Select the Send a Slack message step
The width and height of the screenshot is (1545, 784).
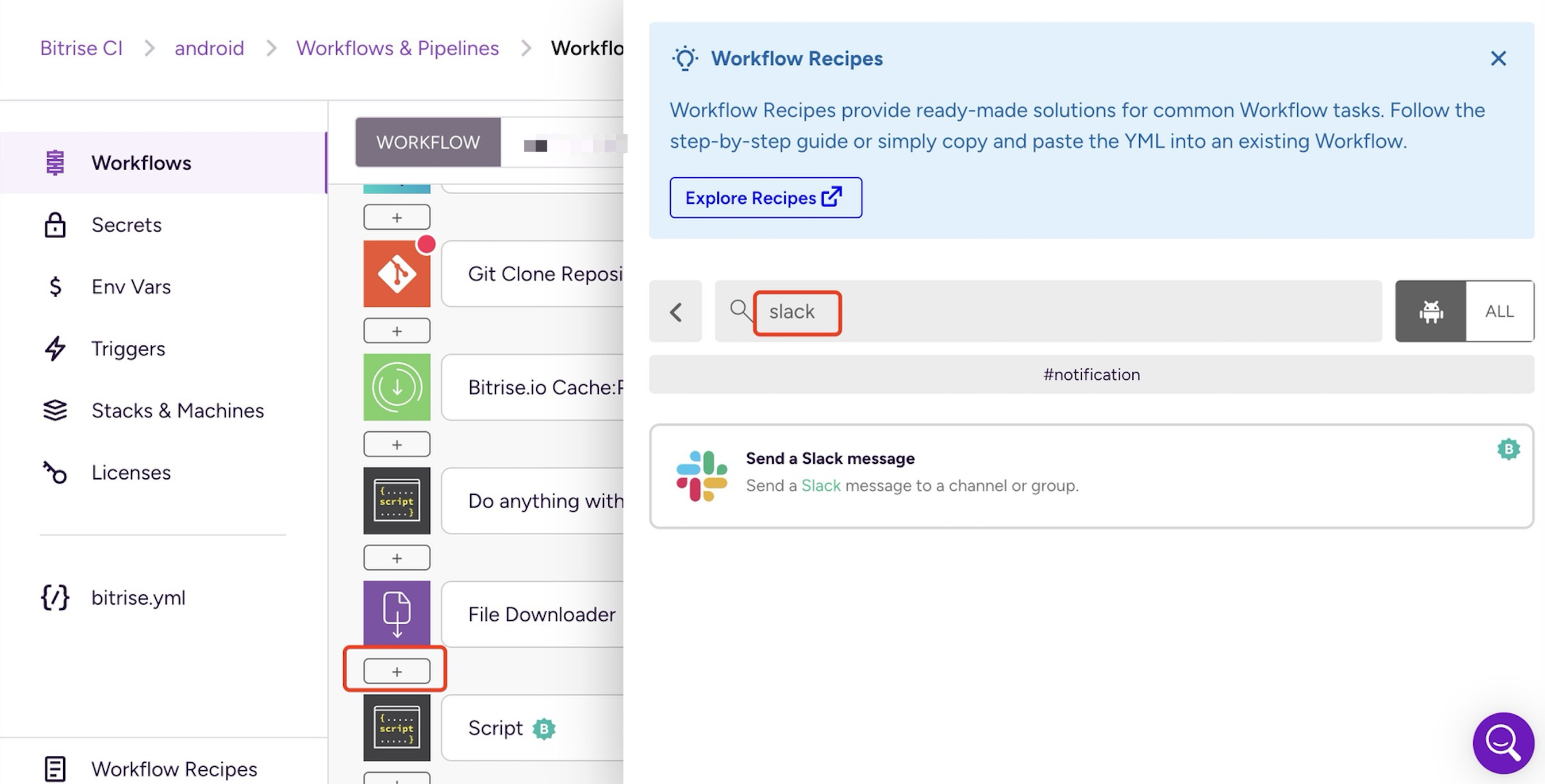1092,476
